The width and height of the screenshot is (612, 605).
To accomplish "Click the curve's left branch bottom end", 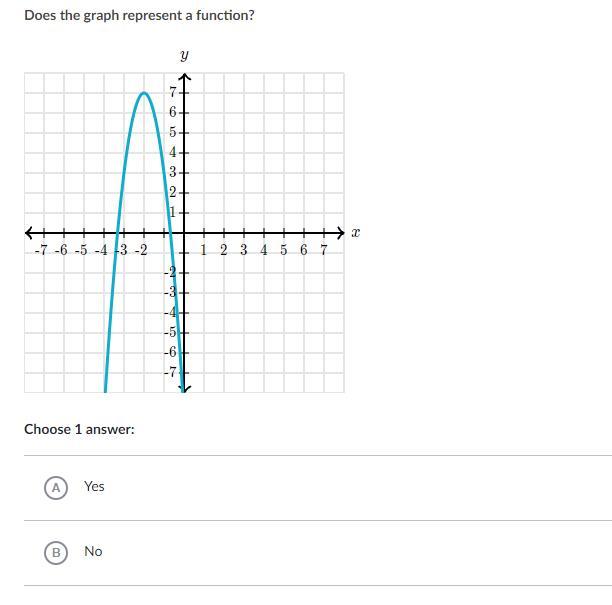I will (105, 389).
